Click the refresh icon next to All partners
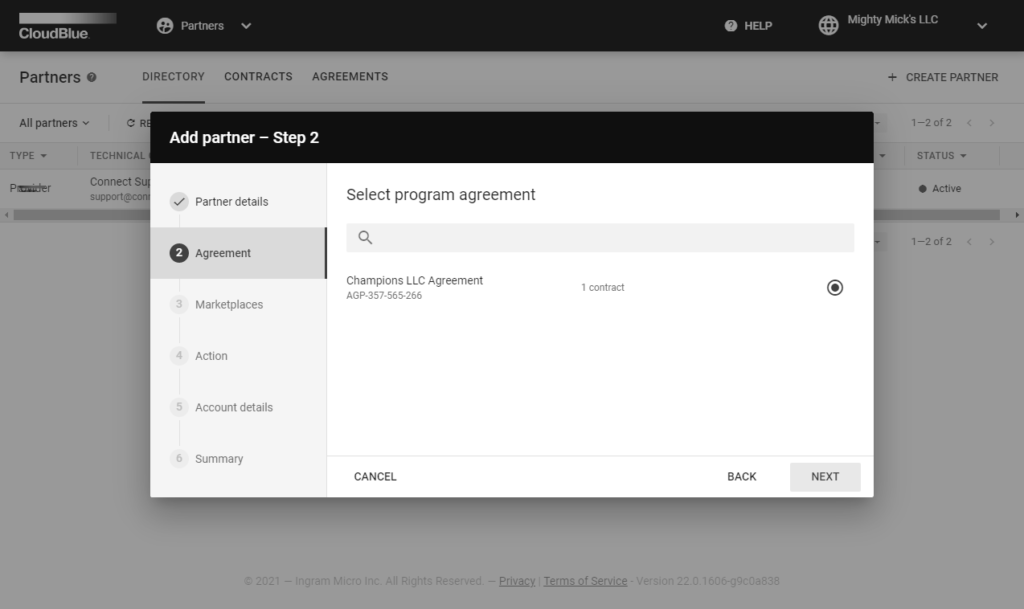 click(x=130, y=122)
